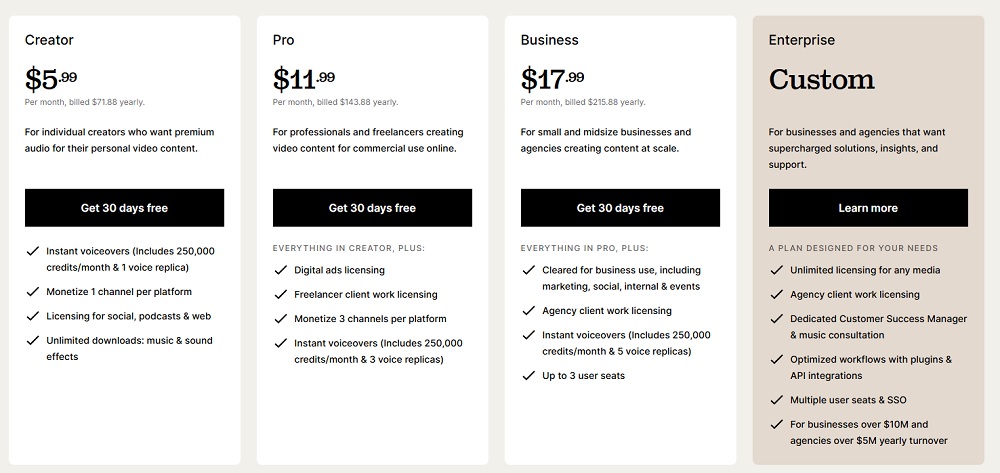Click checkmark next to Unlimited downloads music & sound effects
The width and height of the screenshot is (1000, 473).
click(x=33, y=341)
